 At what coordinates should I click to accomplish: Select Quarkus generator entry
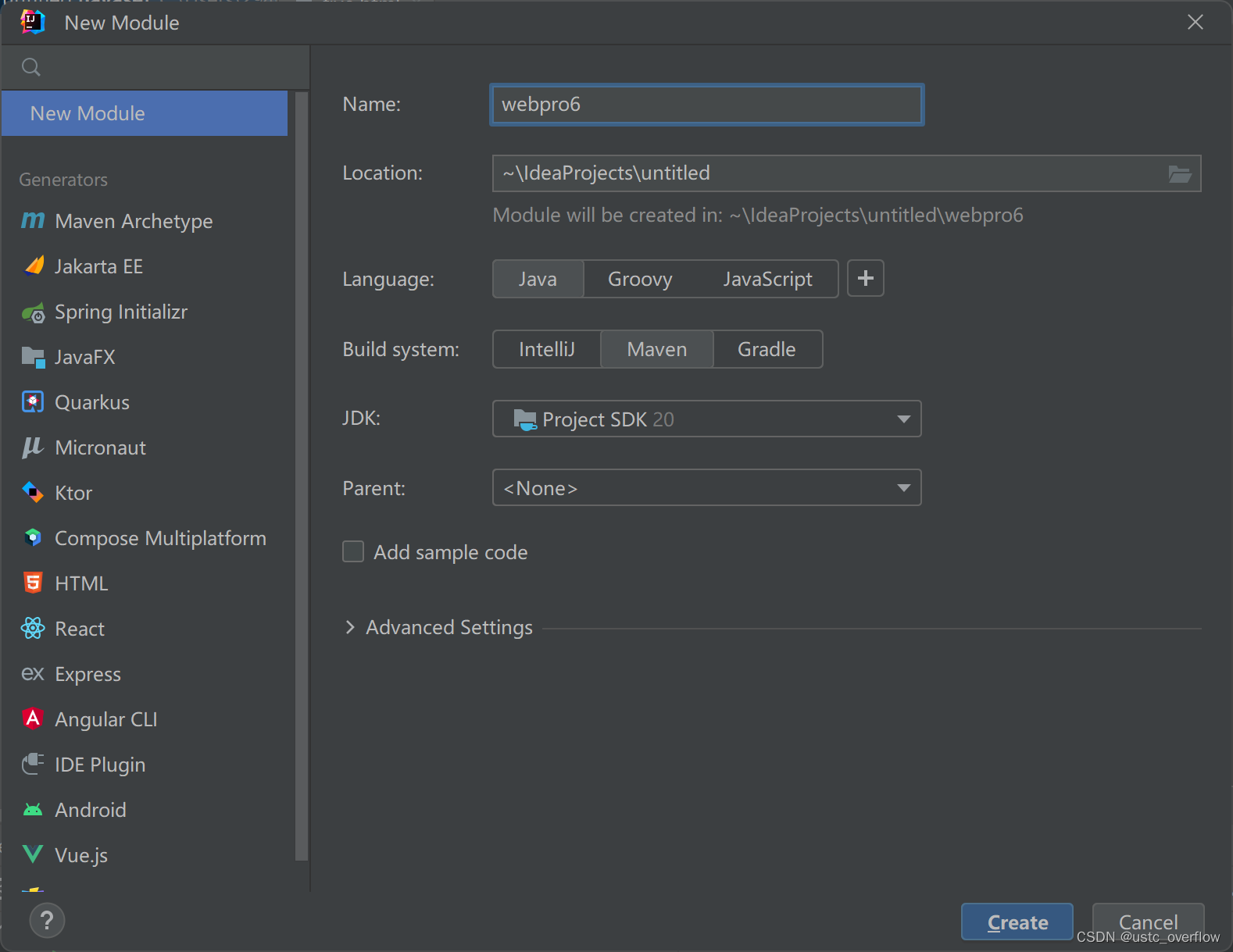click(x=92, y=402)
